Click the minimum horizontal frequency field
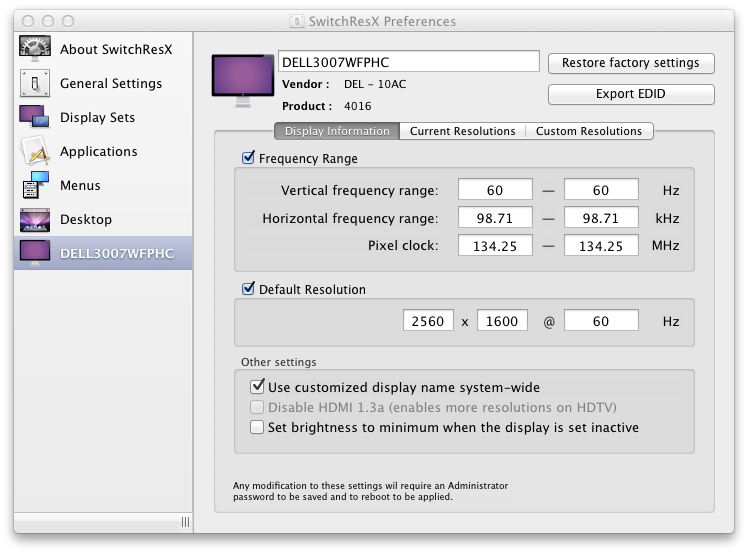 [x=495, y=218]
